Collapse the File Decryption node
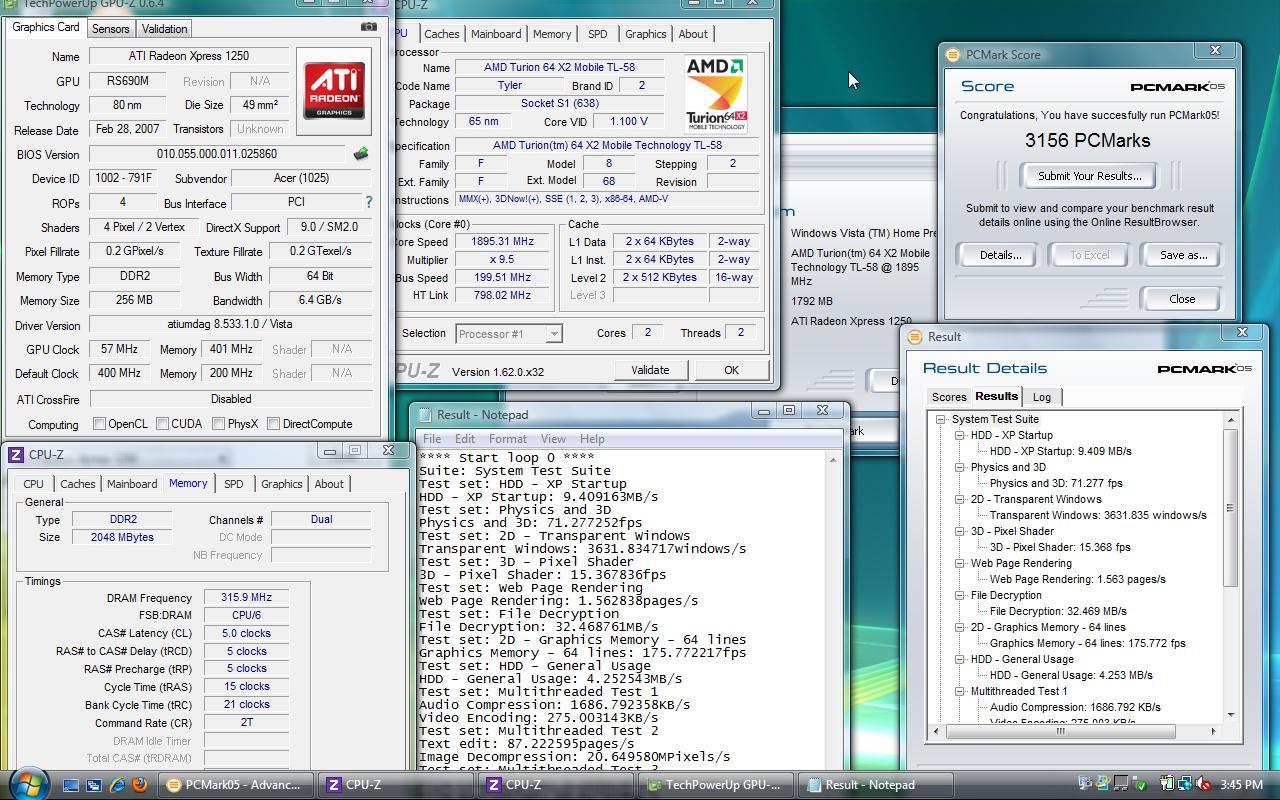 pos(959,595)
